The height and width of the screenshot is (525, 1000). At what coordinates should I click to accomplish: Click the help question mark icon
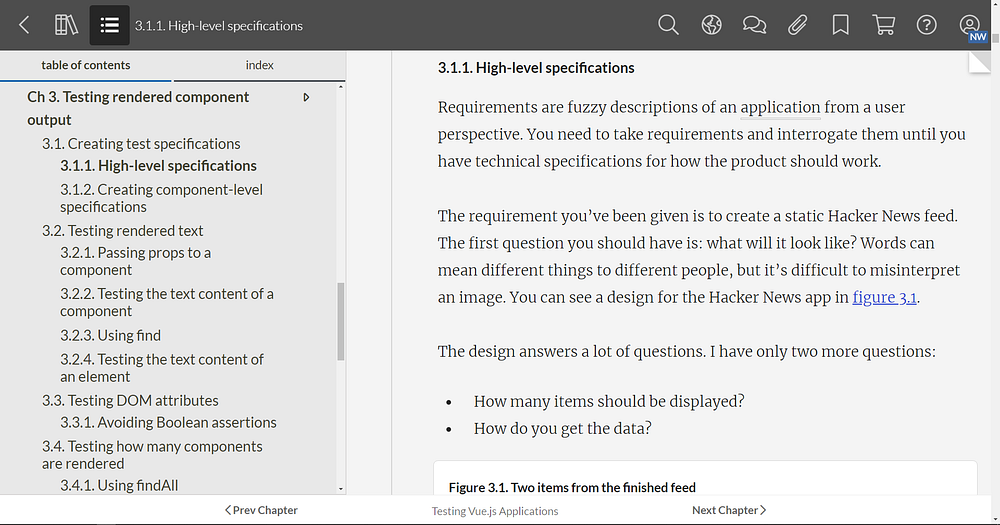point(926,25)
